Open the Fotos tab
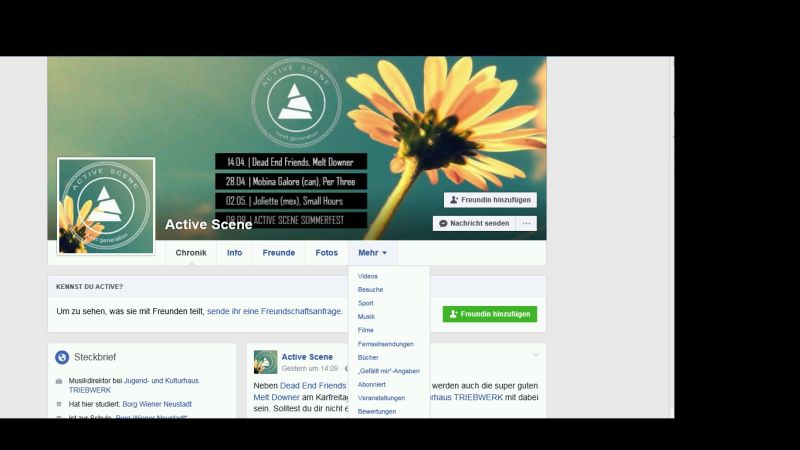800x450 pixels. click(327, 253)
